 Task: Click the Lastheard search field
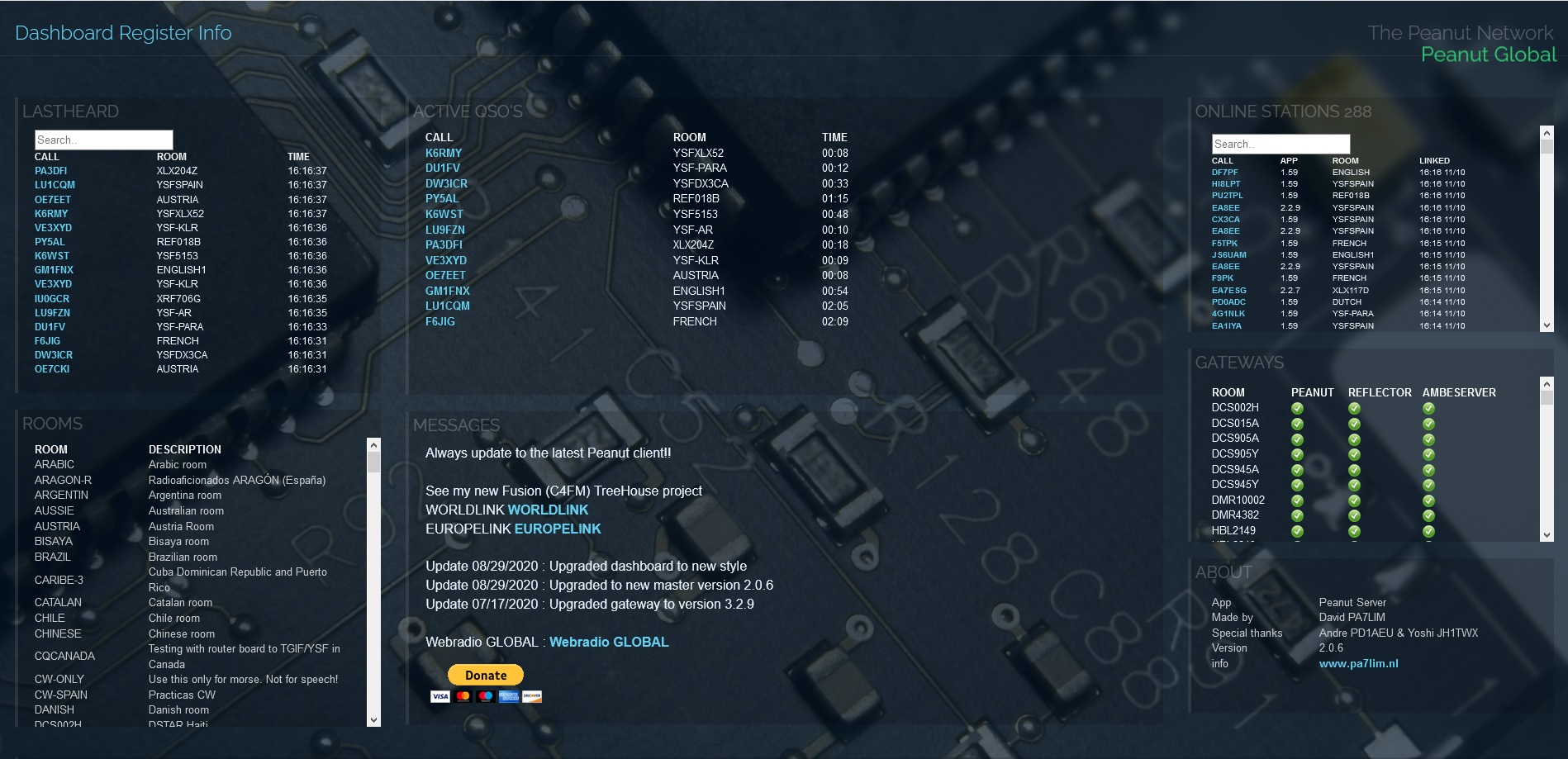[104, 140]
